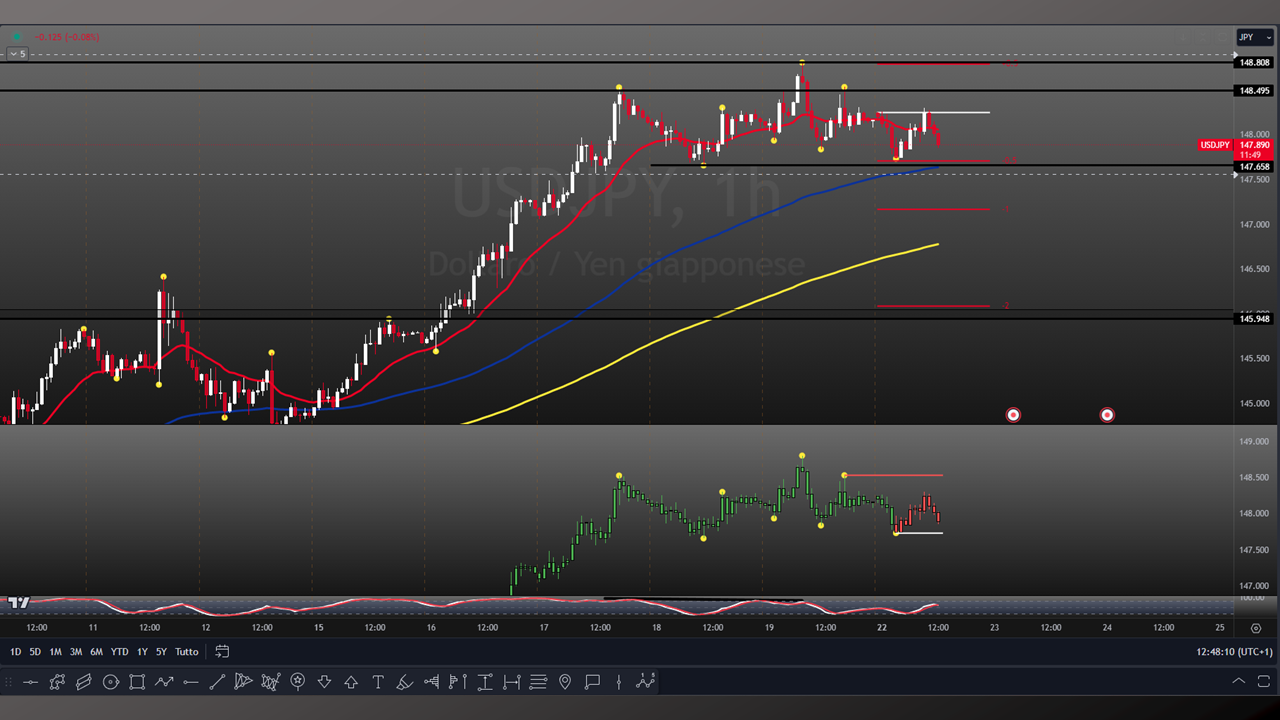1280x720 pixels.
Task: Select the flag signpost tool
Action: (x=458, y=682)
